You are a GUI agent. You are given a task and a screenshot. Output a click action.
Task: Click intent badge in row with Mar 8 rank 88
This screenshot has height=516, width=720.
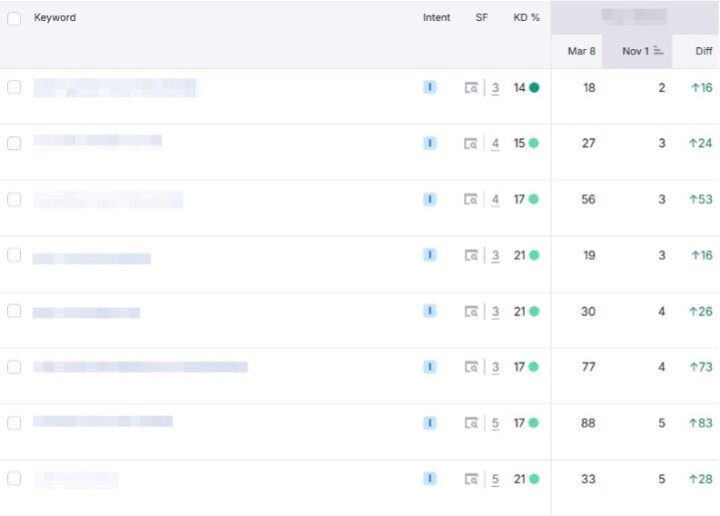[x=430, y=423]
